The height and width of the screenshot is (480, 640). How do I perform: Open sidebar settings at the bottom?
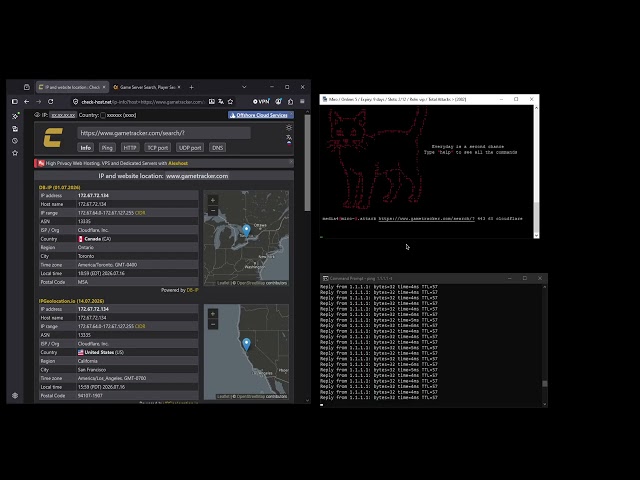15,396
